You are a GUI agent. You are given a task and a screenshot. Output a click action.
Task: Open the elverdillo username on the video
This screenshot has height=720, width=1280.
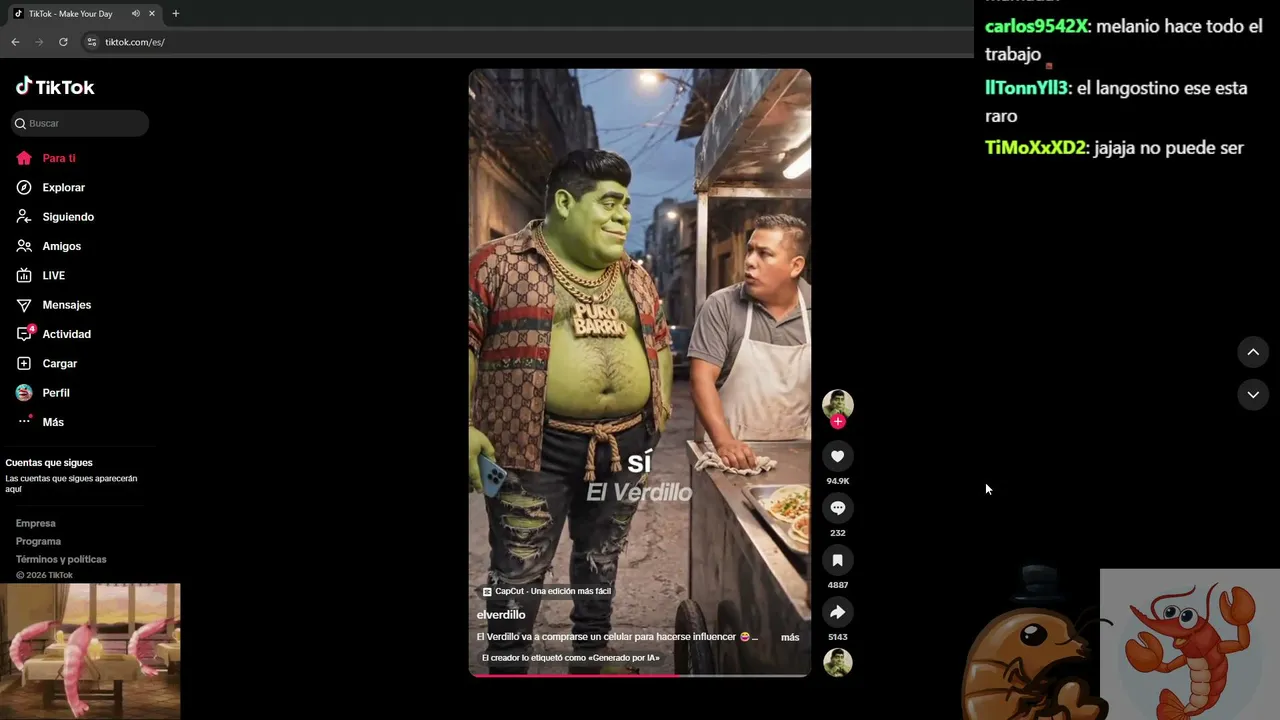(x=501, y=615)
